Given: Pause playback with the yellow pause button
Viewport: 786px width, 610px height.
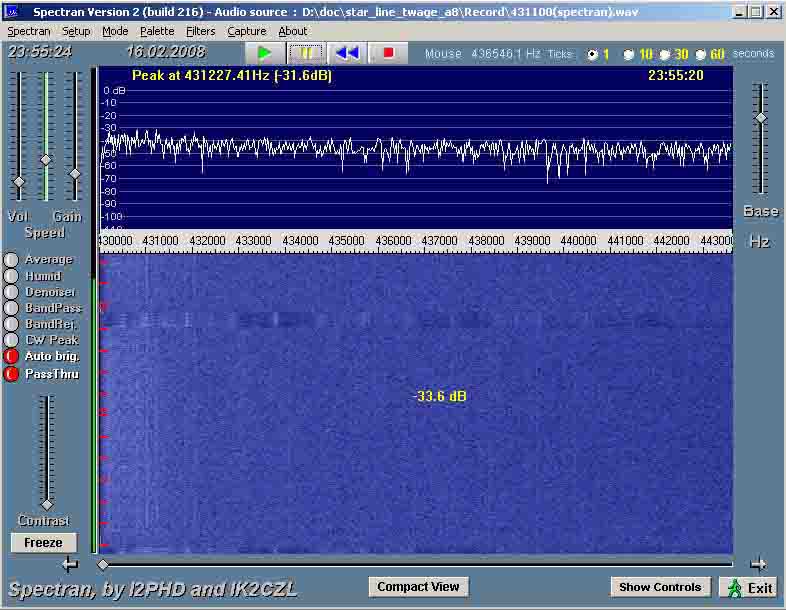Looking at the screenshot, I should [305, 53].
